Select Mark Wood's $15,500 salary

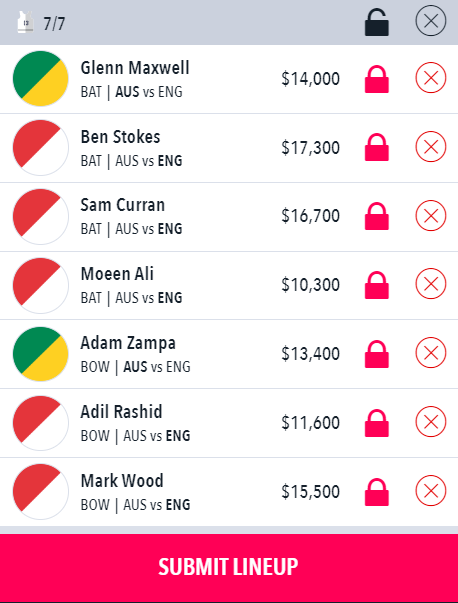pos(311,491)
